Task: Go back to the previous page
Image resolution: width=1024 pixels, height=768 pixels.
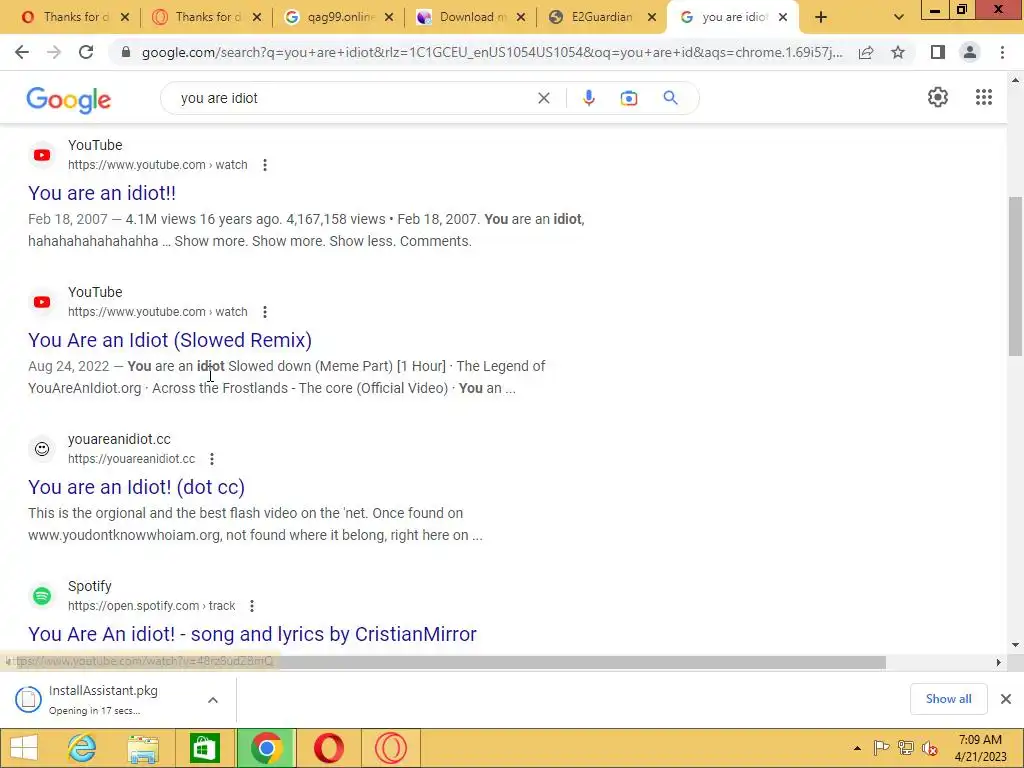Action: [x=22, y=52]
